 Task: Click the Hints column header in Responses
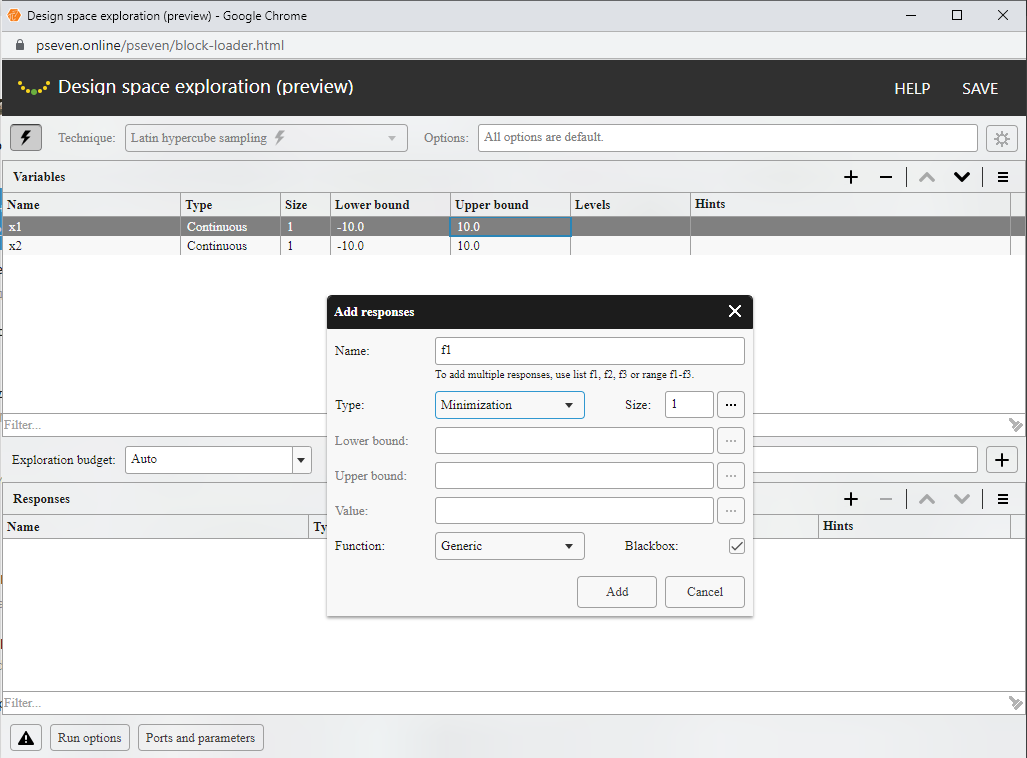click(x=914, y=526)
